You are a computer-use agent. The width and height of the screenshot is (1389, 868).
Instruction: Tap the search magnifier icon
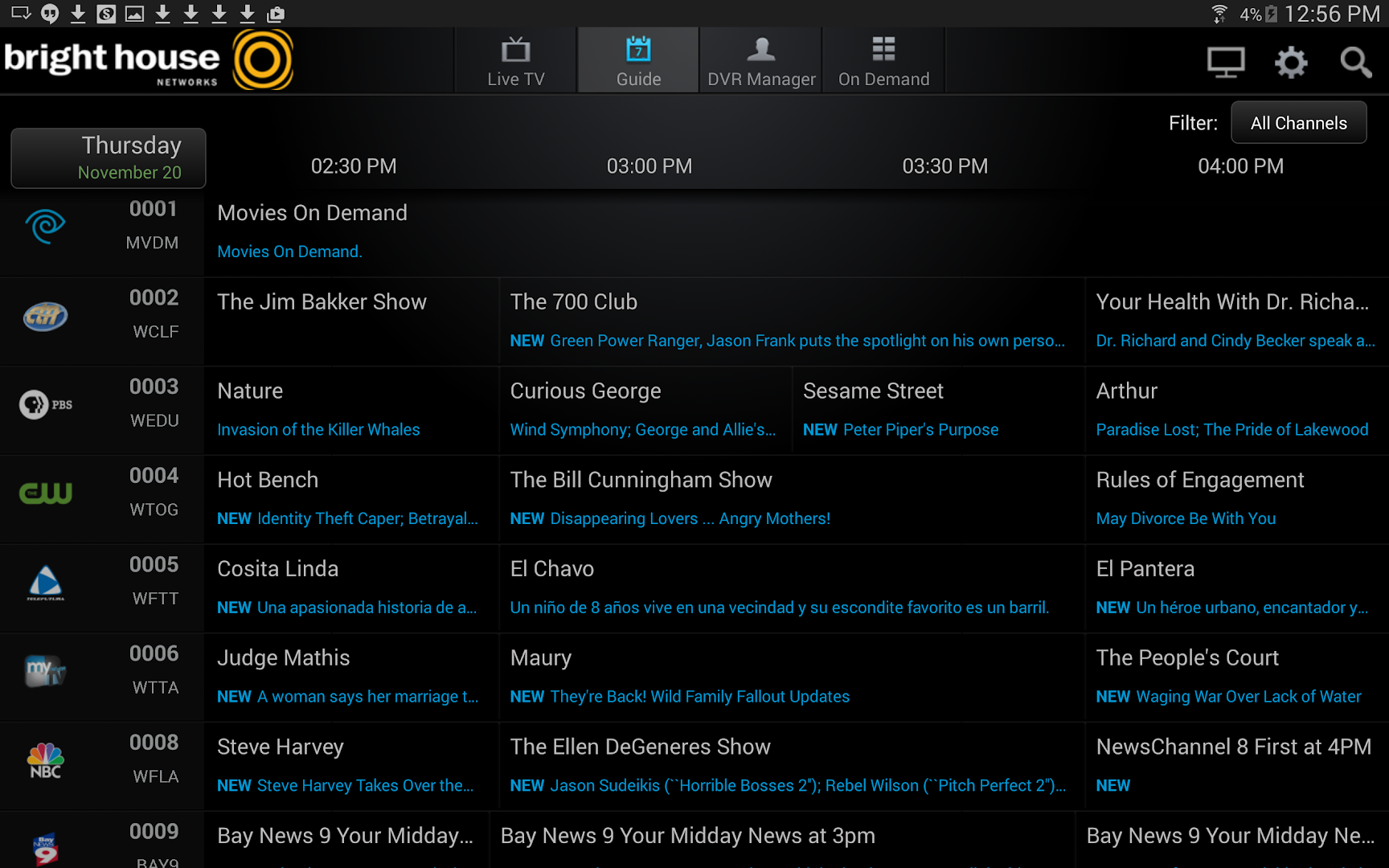[x=1355, y=62]
